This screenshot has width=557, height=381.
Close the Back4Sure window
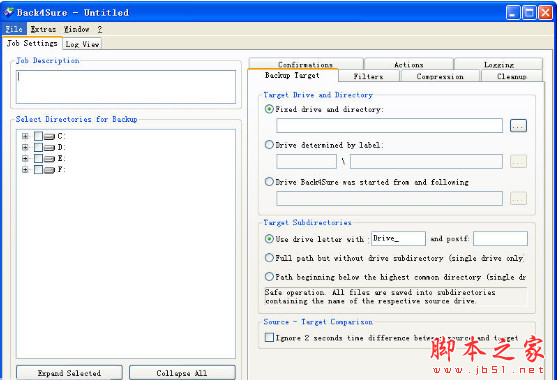pyautogui.click(x=546, y=13)
